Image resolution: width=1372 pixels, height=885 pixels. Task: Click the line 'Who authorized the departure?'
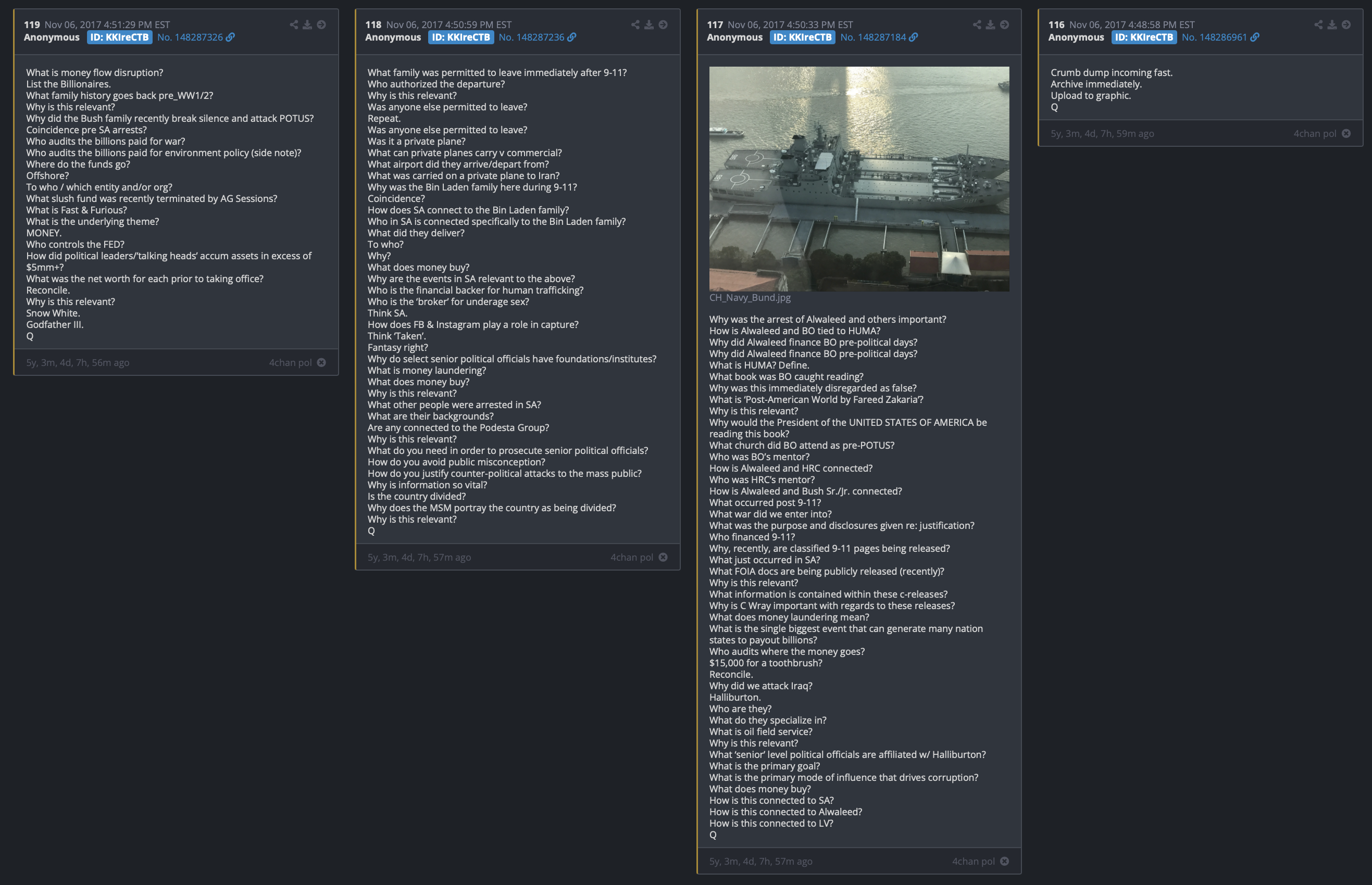pyautogui.click(x=436, y=84)
